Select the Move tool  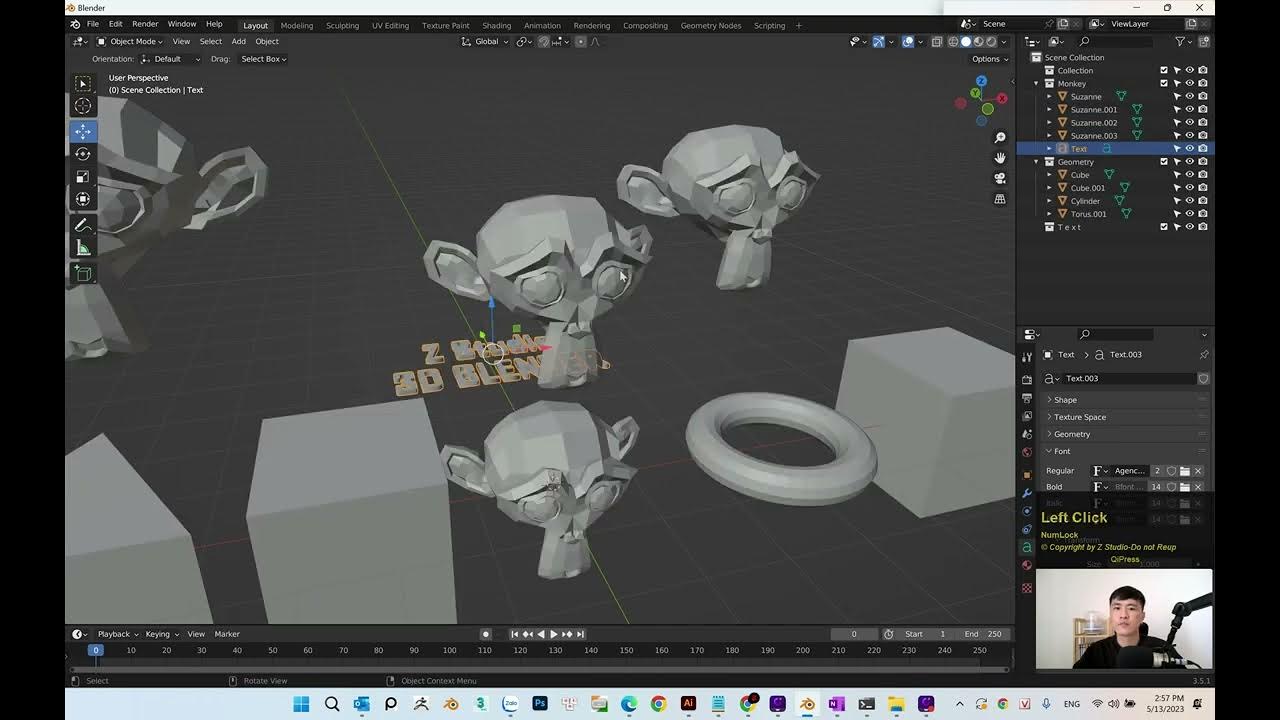coord(83,131)
